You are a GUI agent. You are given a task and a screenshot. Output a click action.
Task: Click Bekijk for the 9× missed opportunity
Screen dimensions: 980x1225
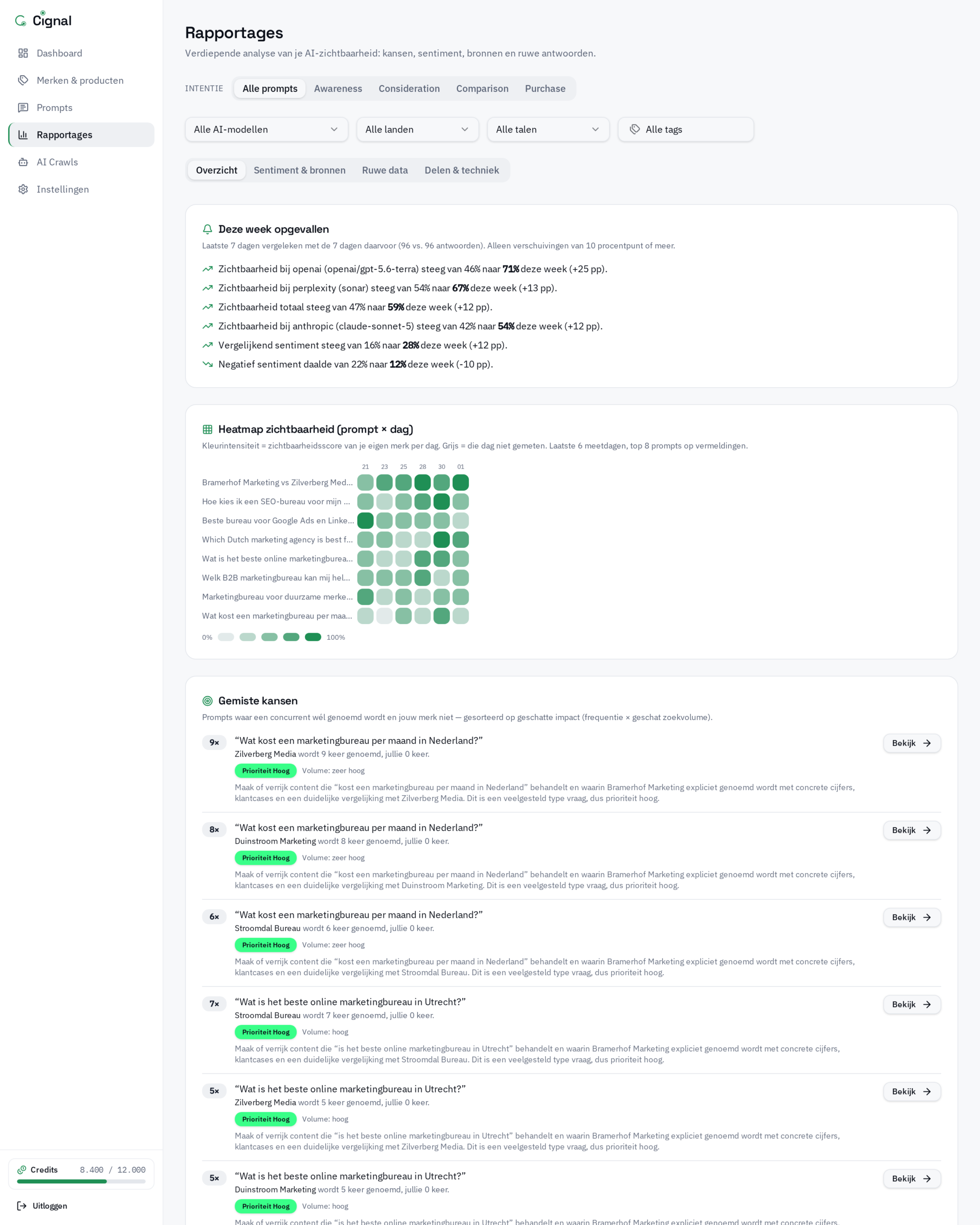912,744
